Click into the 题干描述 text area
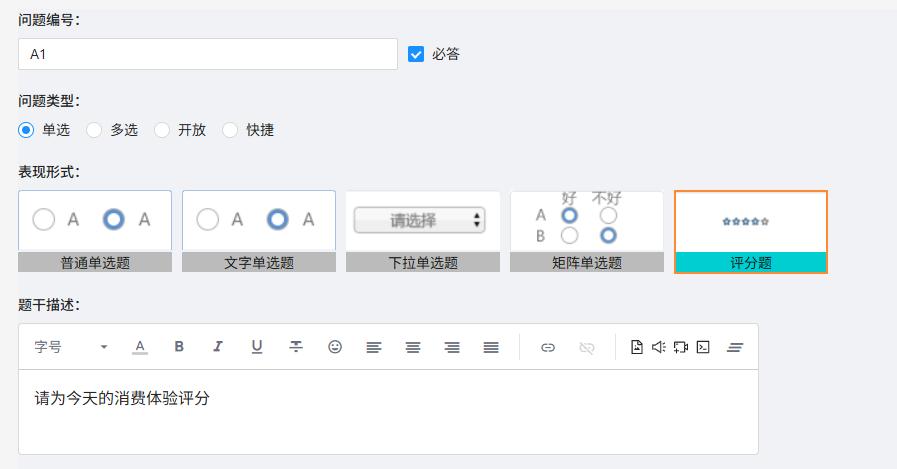 (388, 412)
